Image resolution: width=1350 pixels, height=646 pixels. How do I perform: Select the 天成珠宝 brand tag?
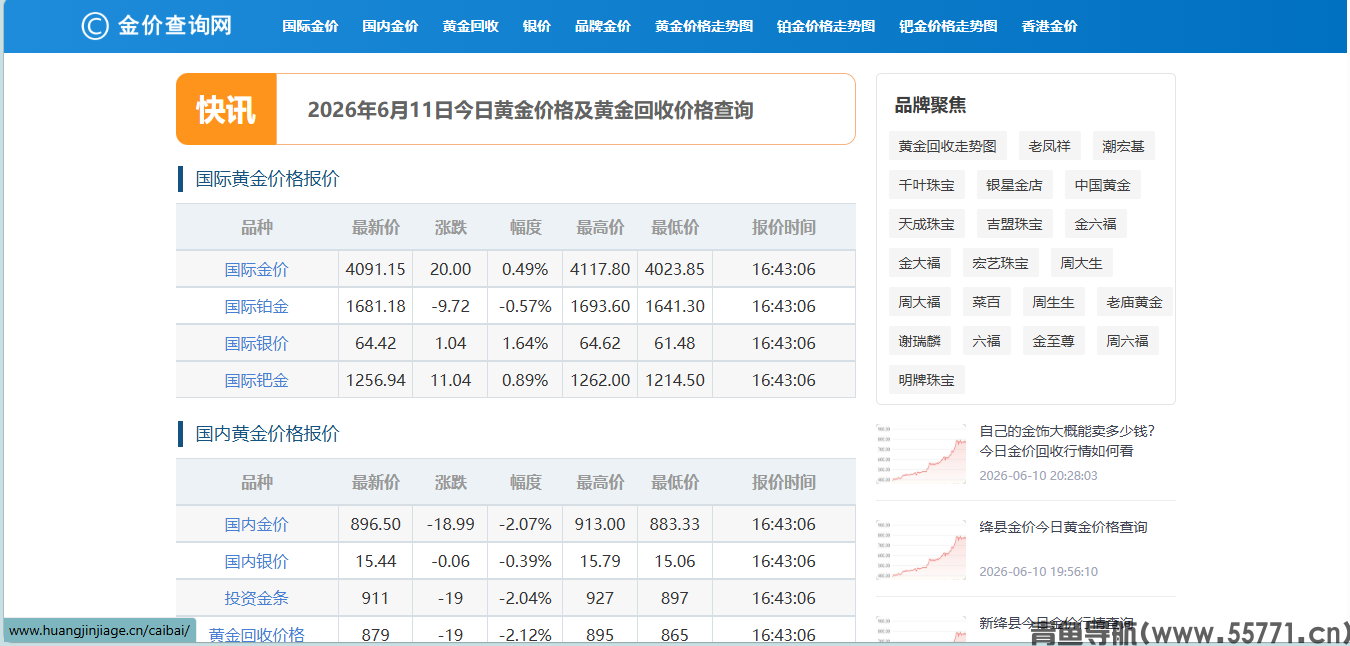pyautogui.click(x=927, y=224)
